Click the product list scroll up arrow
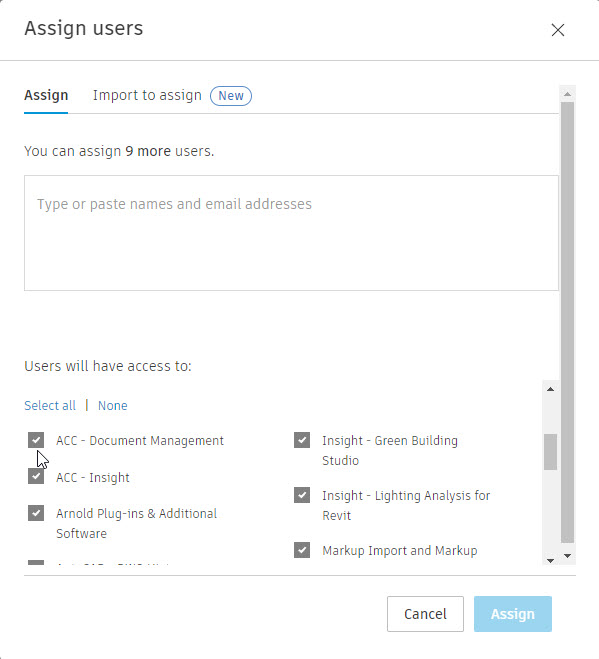 tap(550, 389)
